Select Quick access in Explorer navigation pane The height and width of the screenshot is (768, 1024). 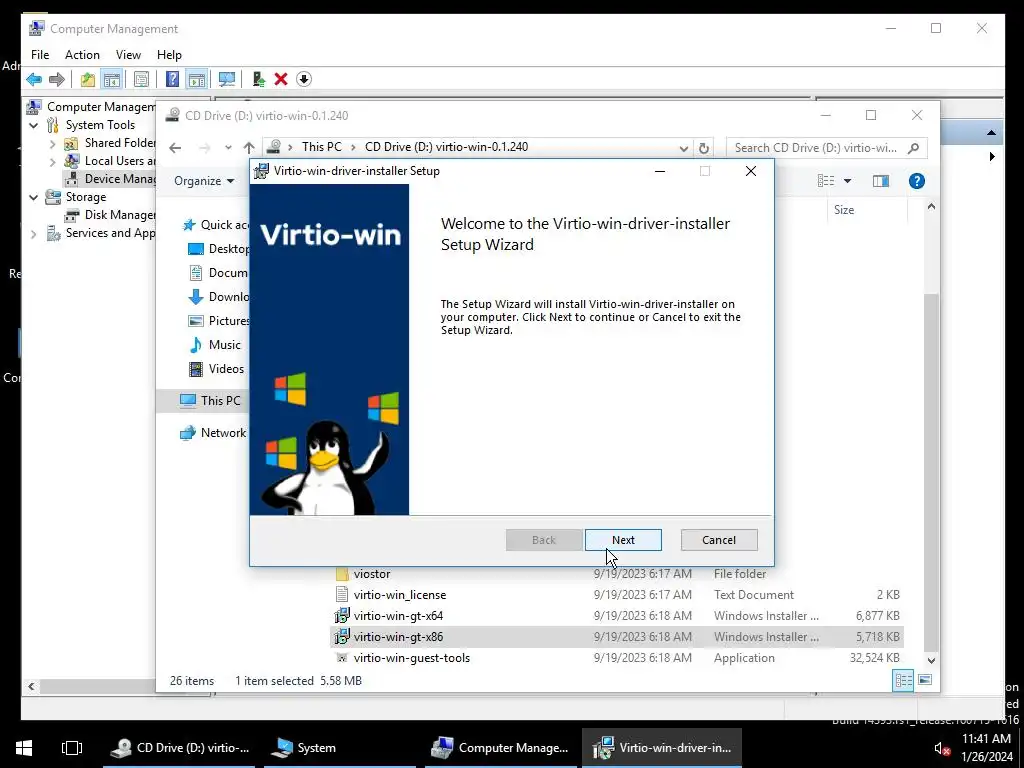pos(216,225)
